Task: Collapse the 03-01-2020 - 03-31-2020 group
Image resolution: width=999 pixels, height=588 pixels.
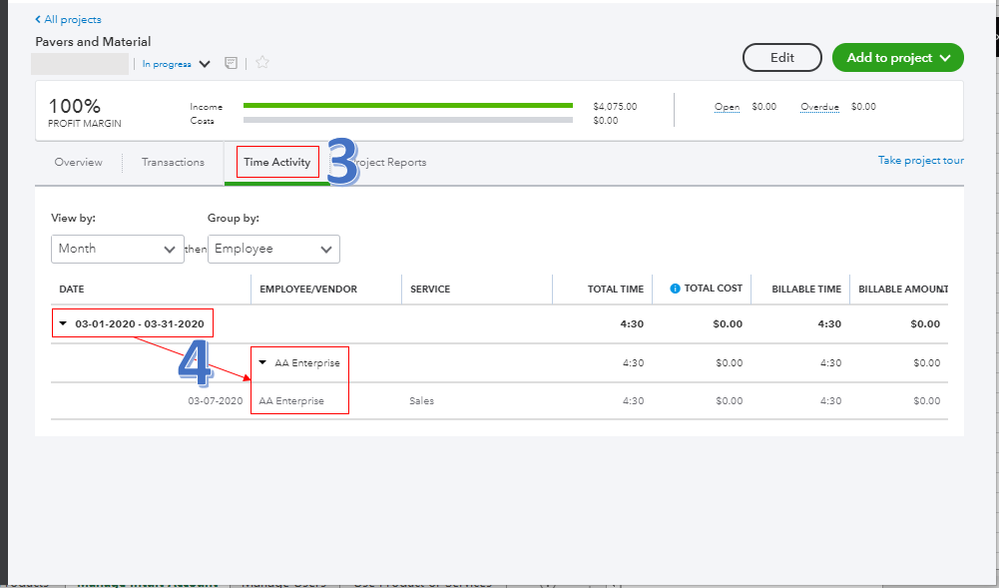Action: [63, 324]
